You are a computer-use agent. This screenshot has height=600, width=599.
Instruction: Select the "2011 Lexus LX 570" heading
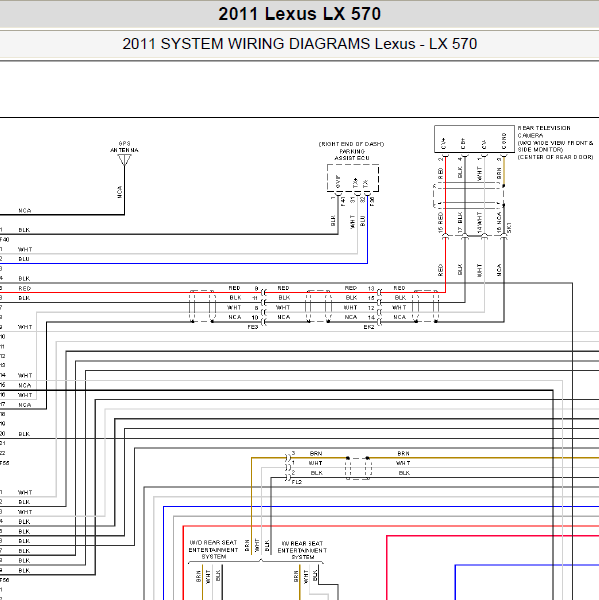pyautogui.click(x=299, y=14)
